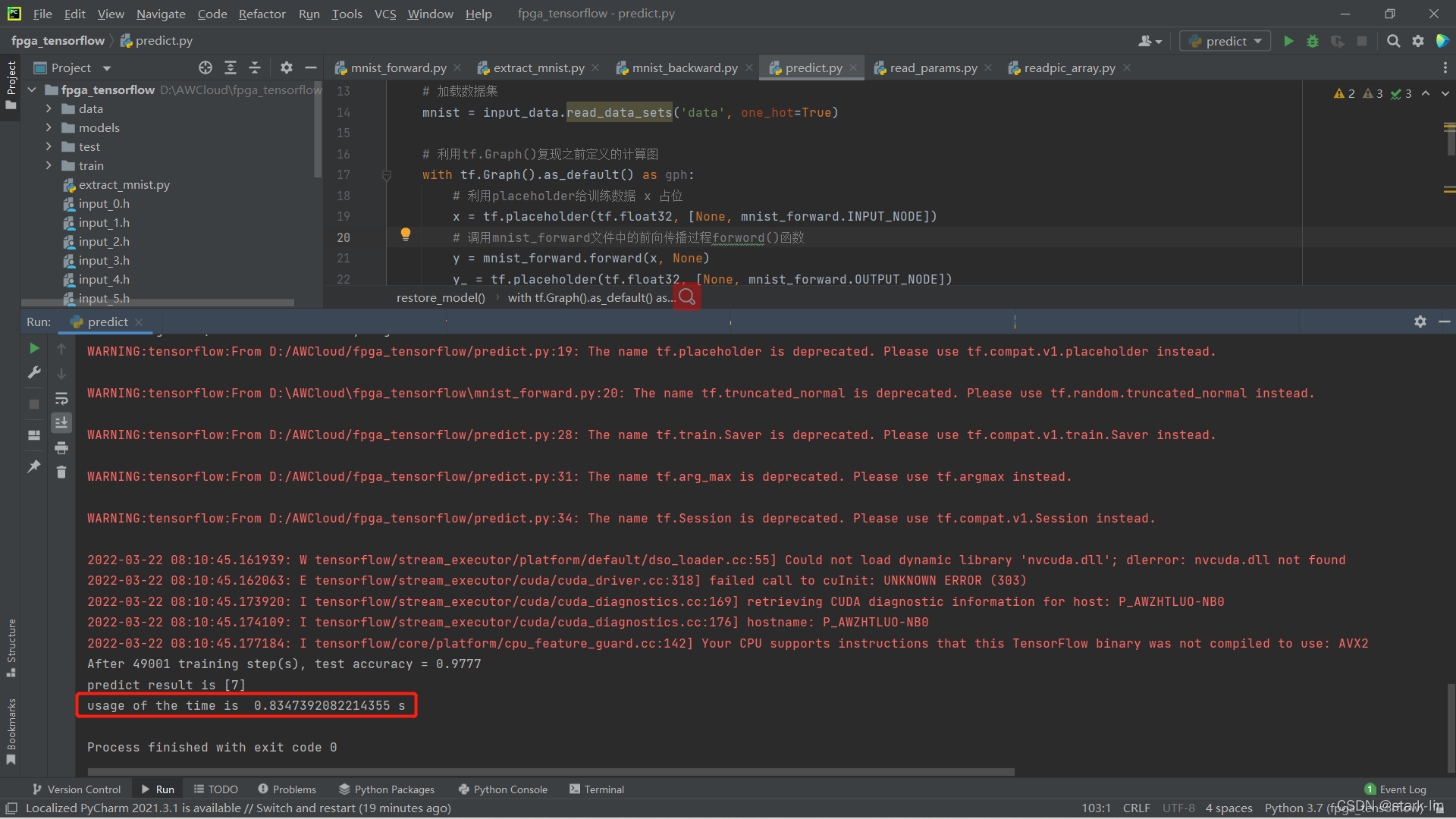Switch to the mnist_backward.py editor tab
This screenshot has height=819, width=1456.
tap(684, 67)
